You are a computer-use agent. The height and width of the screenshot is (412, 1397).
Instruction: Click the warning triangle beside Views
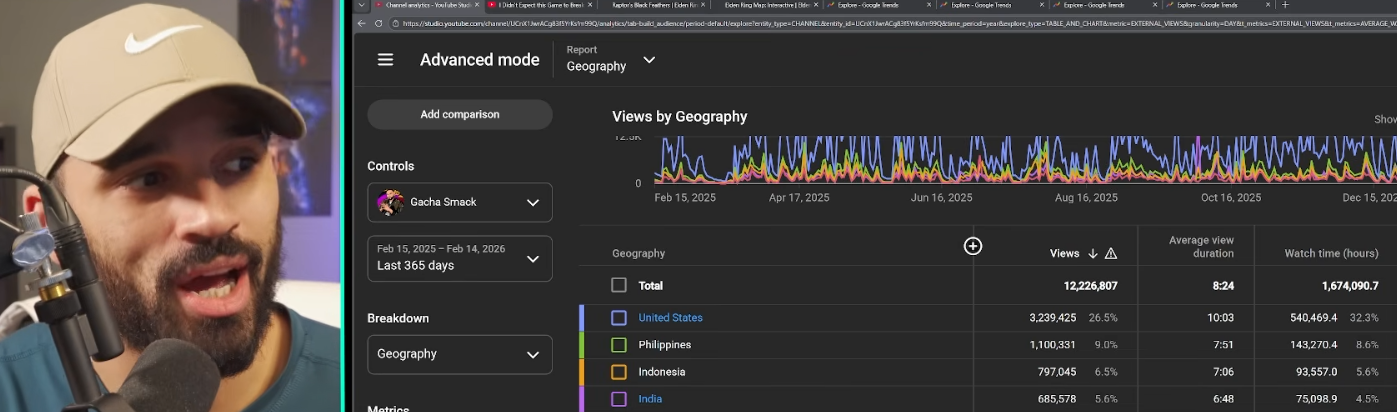tap(1110, 254)
